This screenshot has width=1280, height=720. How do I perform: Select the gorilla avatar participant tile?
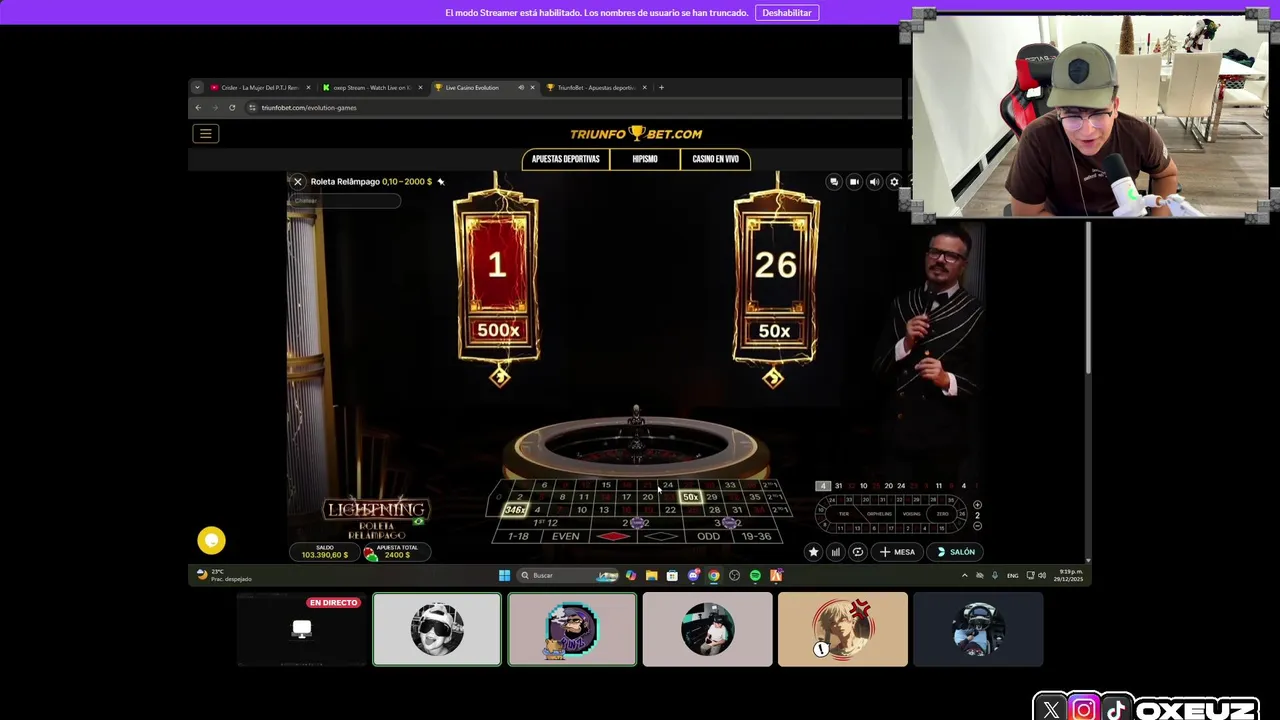pyautogui.click(x=572, y=629)
